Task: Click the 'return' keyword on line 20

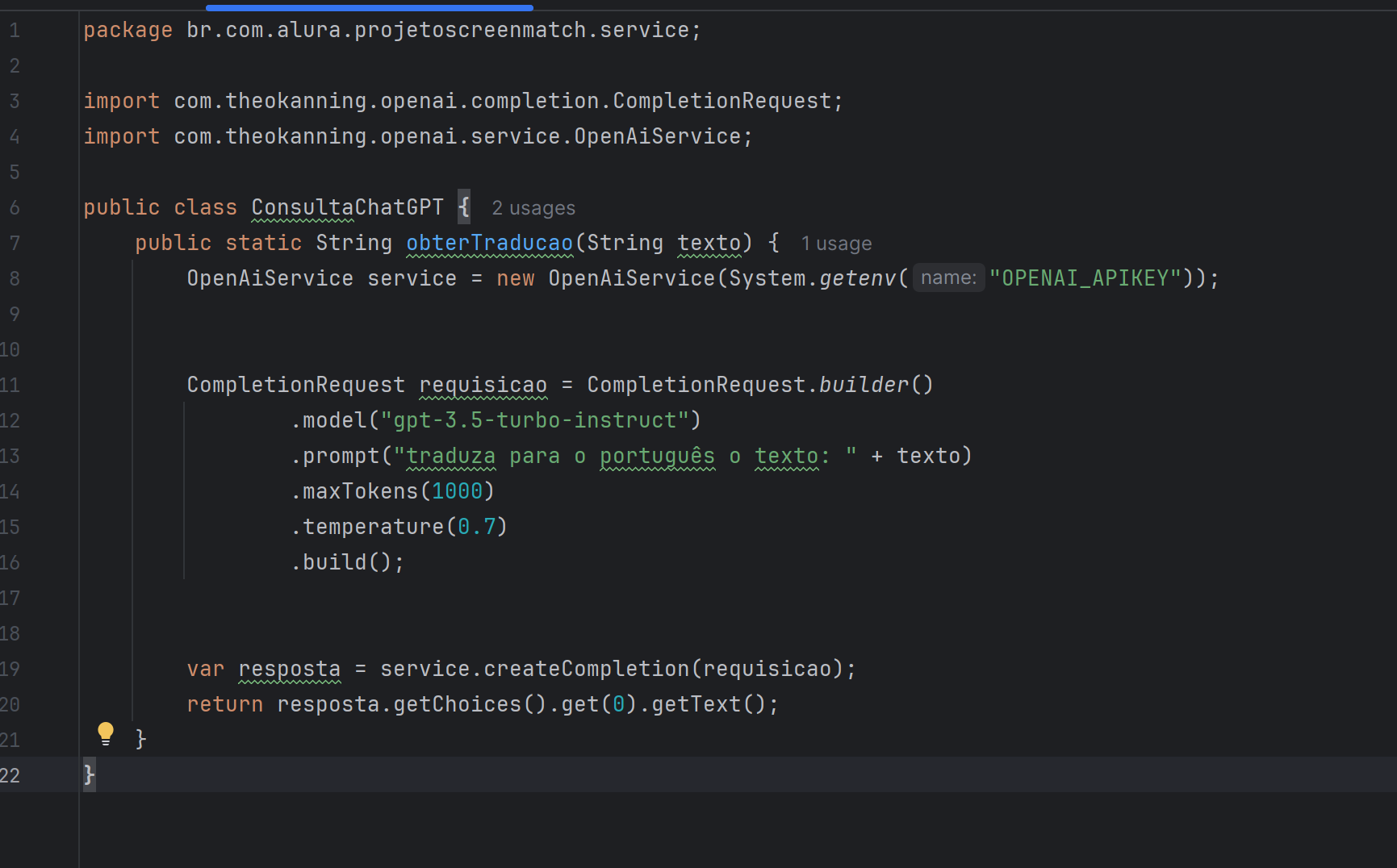Action: click(225, 704)
